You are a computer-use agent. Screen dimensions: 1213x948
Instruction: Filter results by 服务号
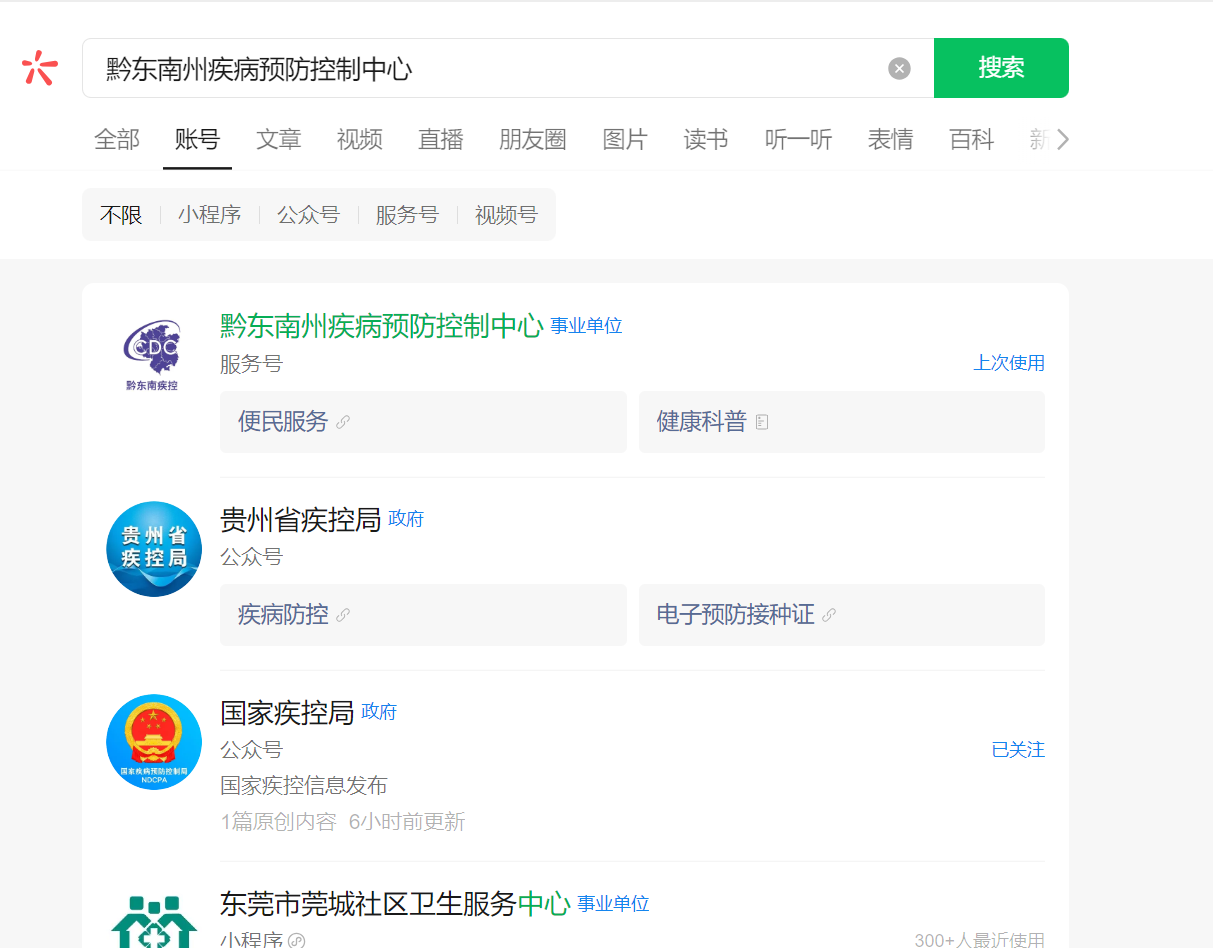(x=407, y=215)
